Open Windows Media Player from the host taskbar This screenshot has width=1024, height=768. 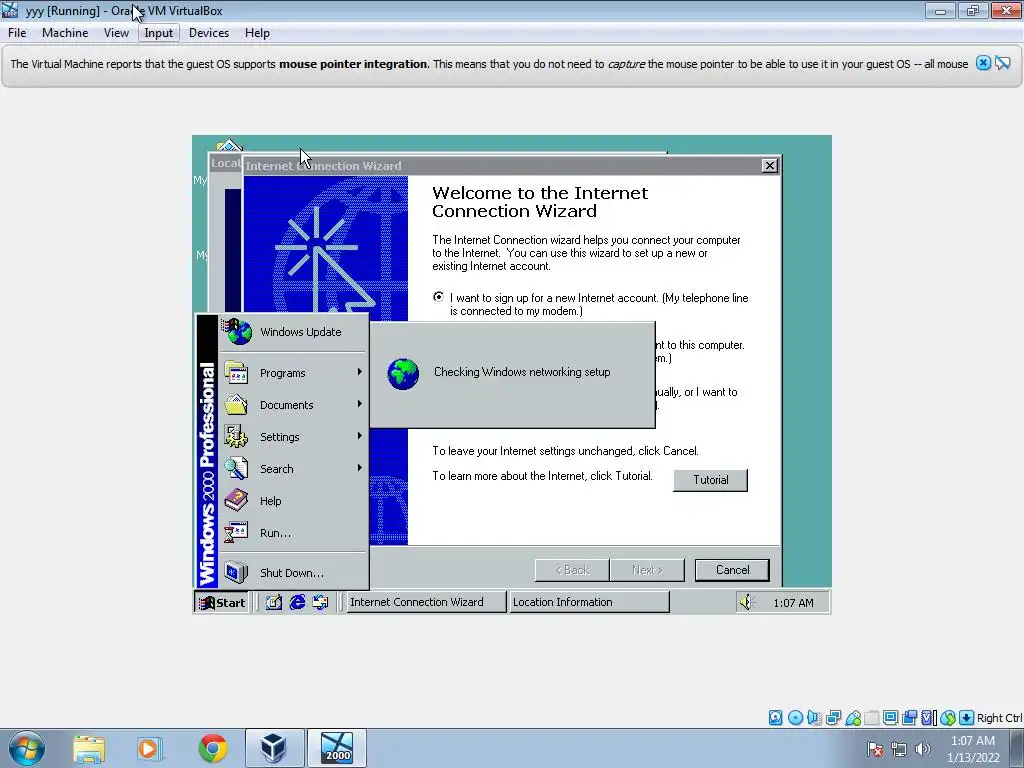pos(148,748)
